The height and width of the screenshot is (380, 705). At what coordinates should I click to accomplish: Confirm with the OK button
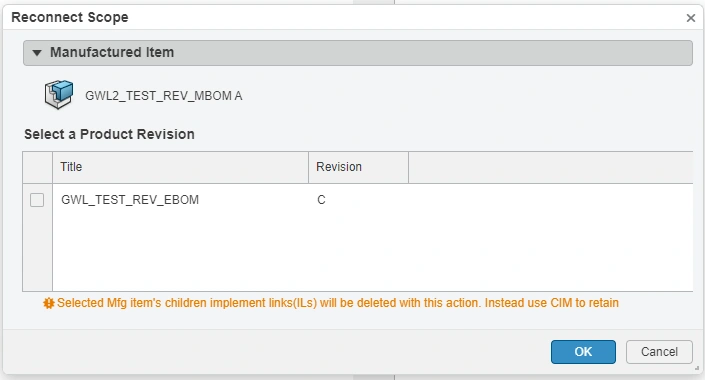[x=583, y=352]
